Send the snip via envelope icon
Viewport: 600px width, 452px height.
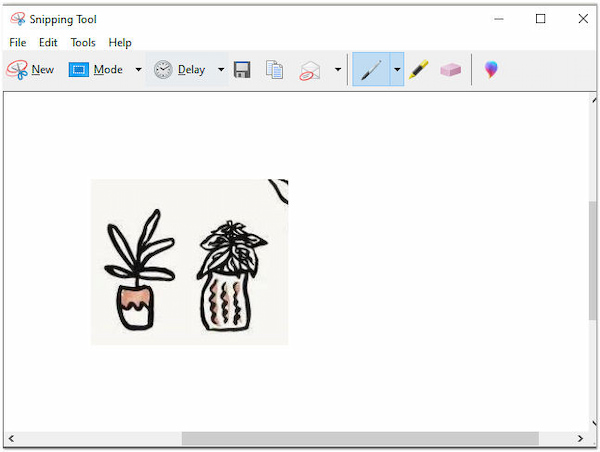(x=310, y=70)
